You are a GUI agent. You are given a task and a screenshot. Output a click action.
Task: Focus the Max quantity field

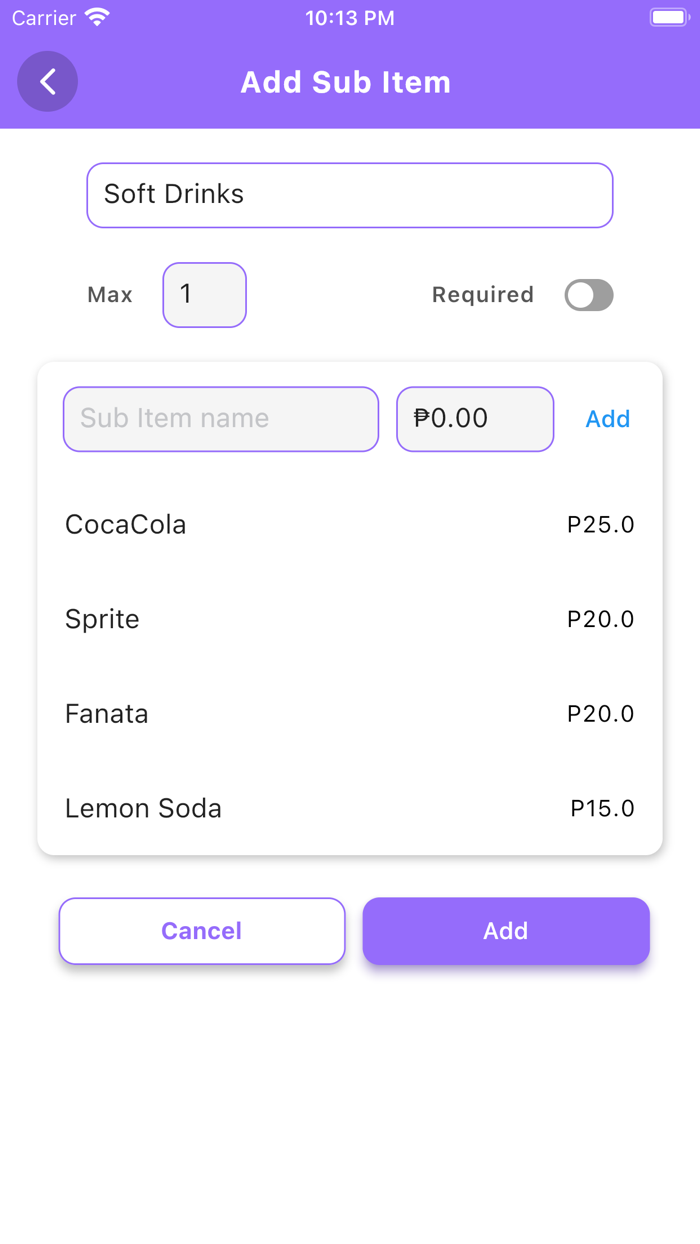(204, 295)
